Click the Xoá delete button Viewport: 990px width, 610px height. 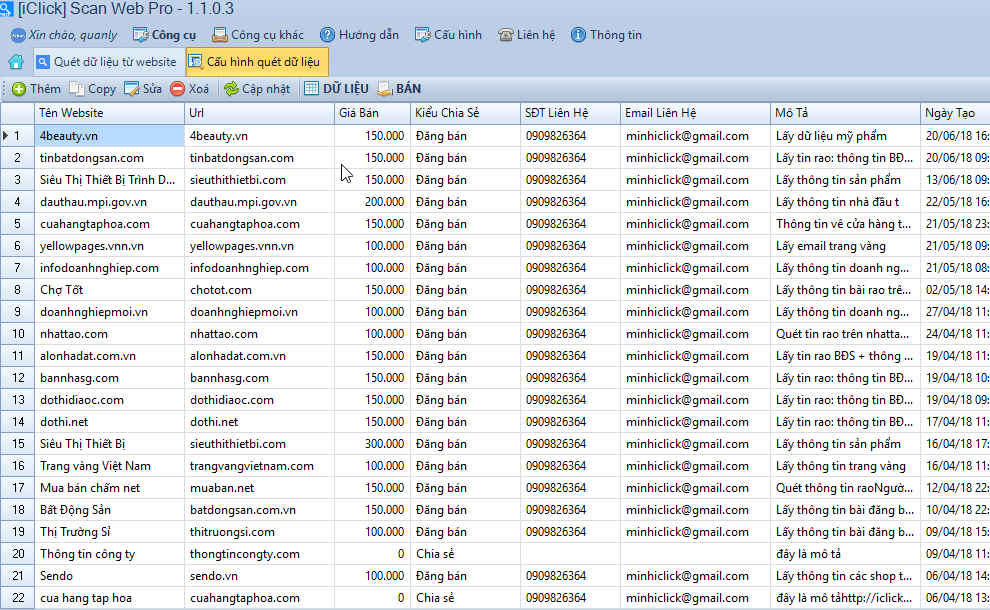189,89
